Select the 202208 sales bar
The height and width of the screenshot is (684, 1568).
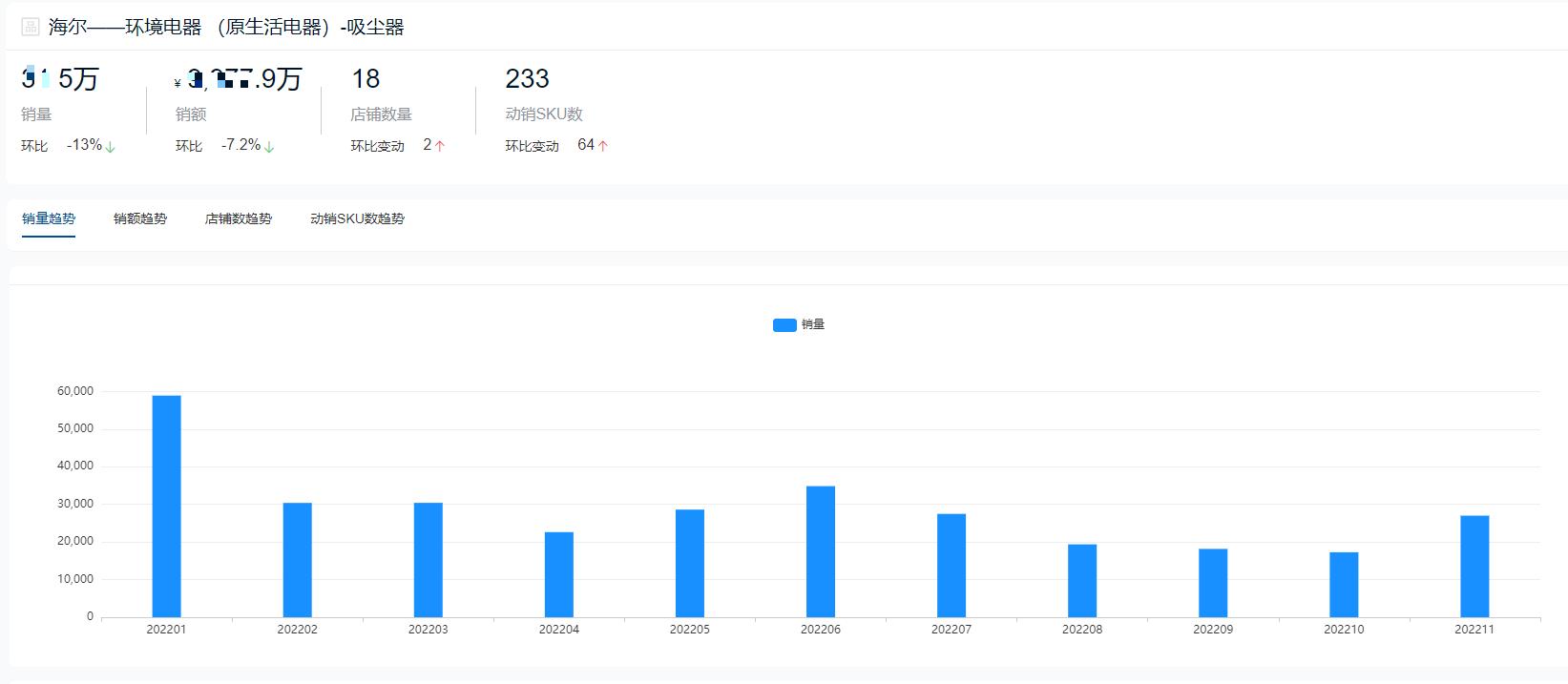(x=1082, y=581)
